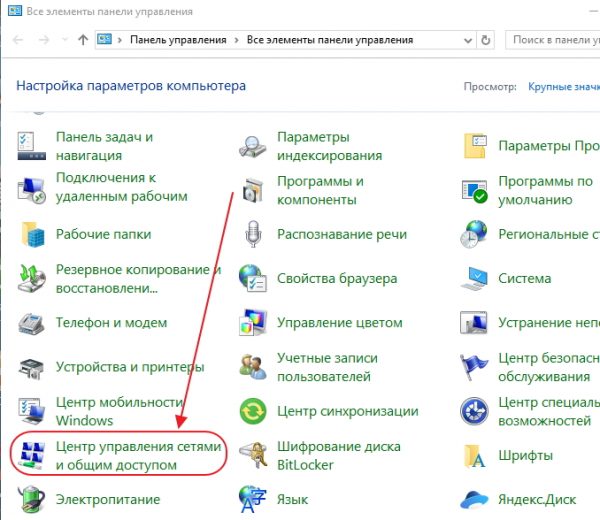
Task: Click the phone and modem icon
Action: [31, 323]
